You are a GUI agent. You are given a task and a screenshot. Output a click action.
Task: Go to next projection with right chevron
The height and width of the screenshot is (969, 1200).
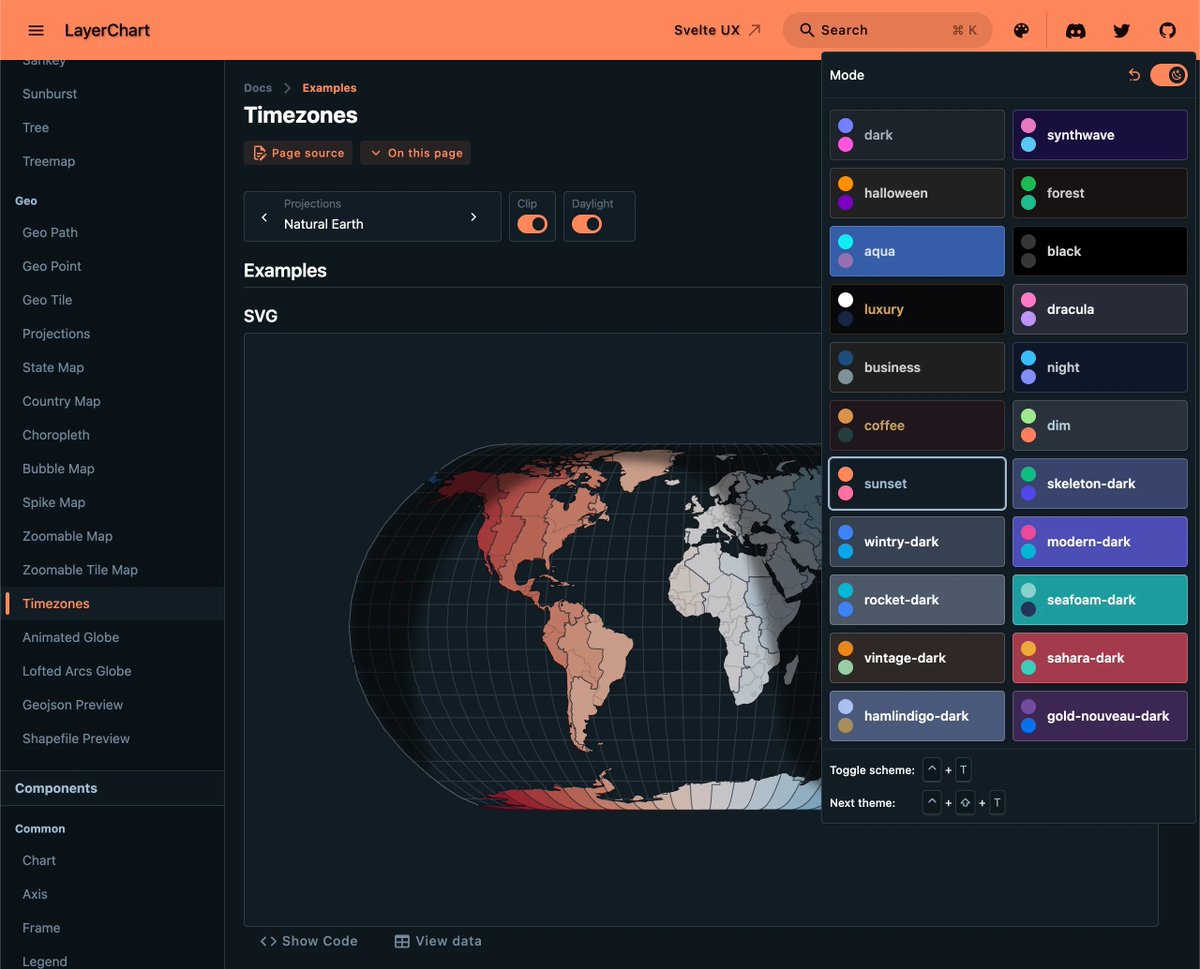474,217
